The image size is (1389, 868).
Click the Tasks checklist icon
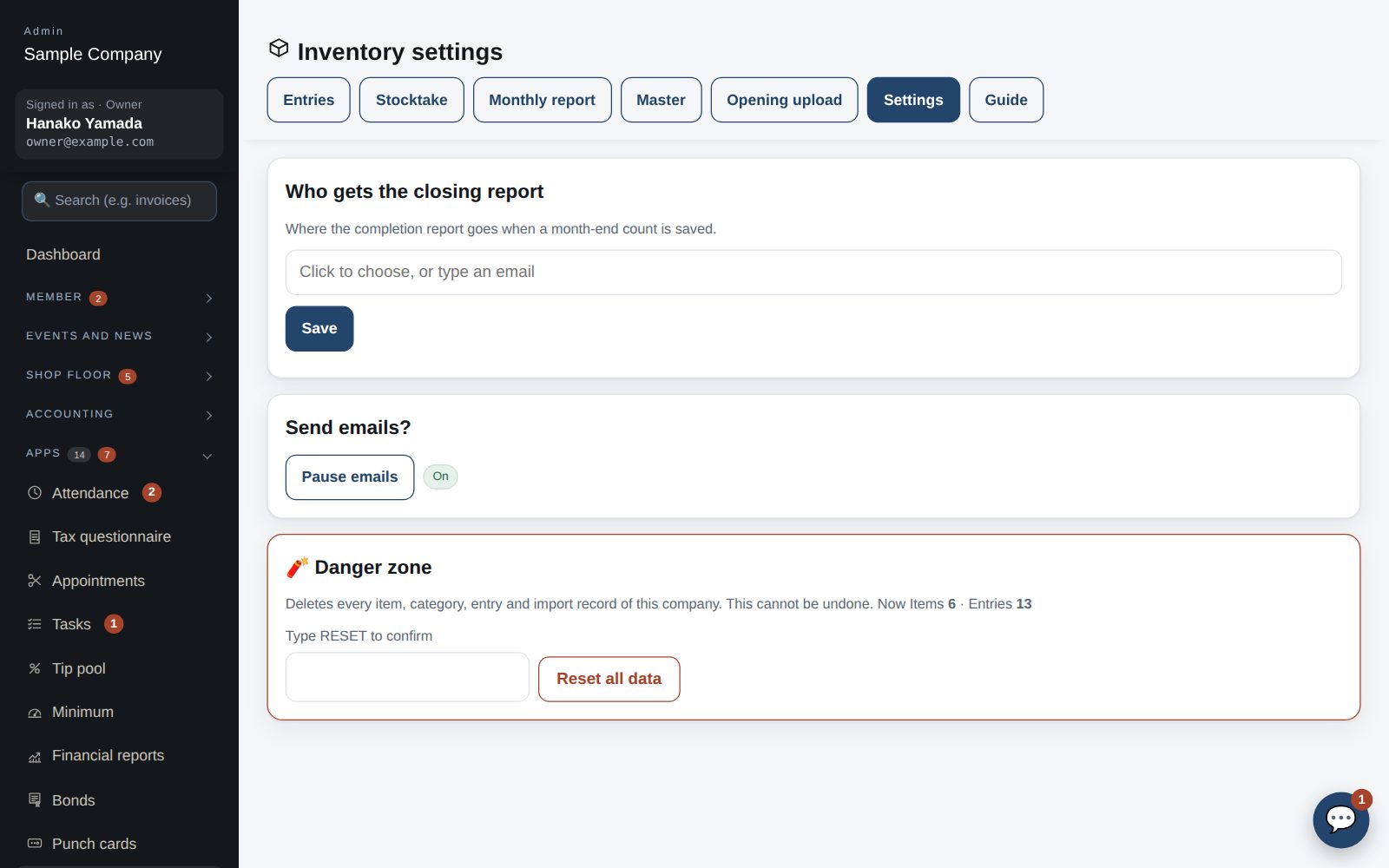pyautogui.click(x=35, y=624)
